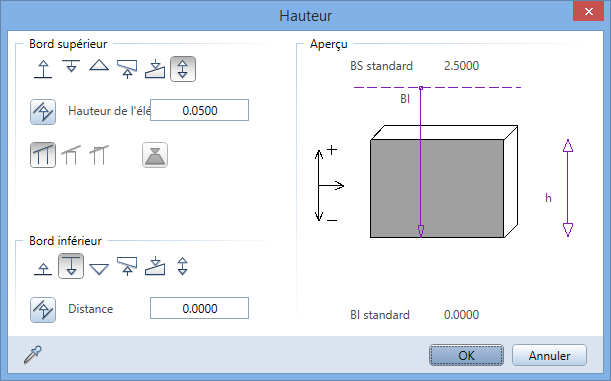611x381 pixels.
Task: Toggle the first roof-column icon option
Action: (x=43, y=155)
